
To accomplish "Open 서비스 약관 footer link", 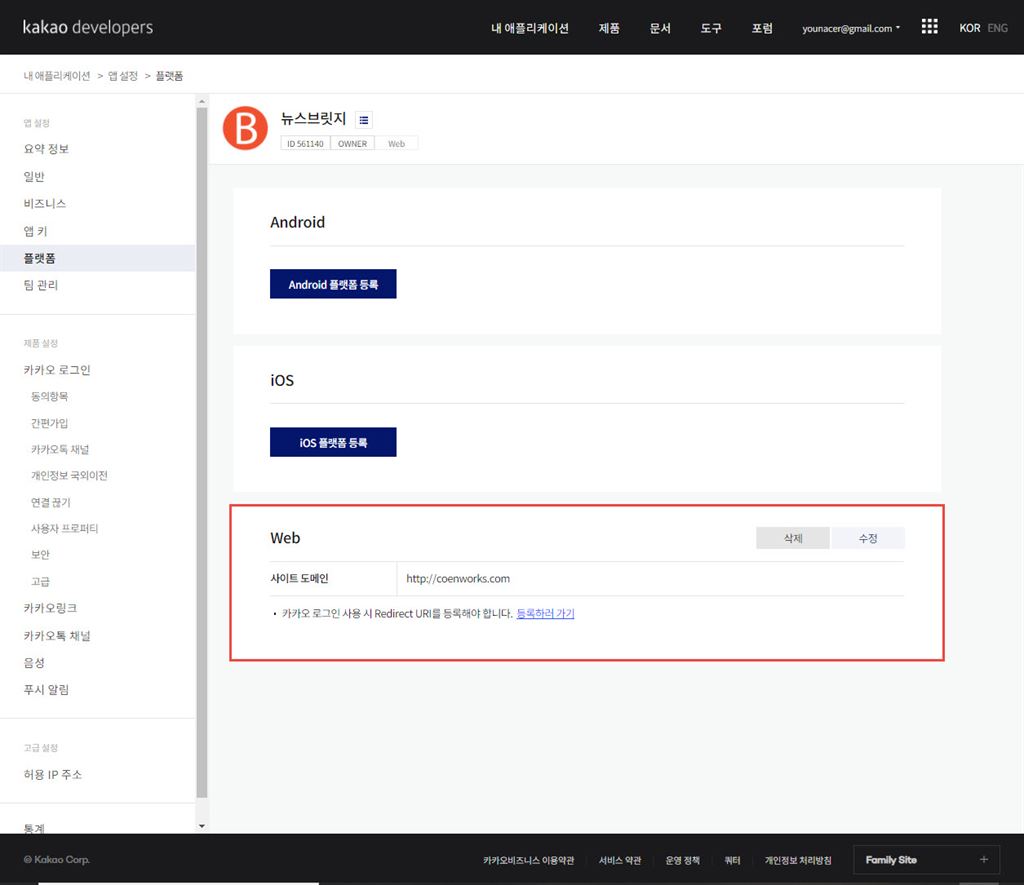I will [x=620, y=860].
